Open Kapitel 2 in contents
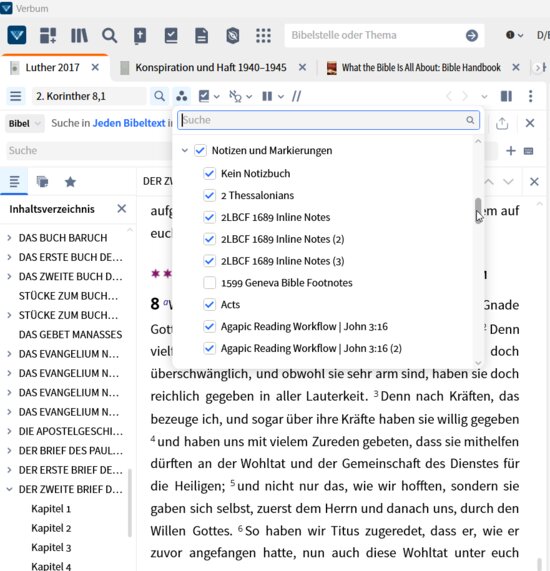Screen dimensions: 550x571 tap(51, 528)
